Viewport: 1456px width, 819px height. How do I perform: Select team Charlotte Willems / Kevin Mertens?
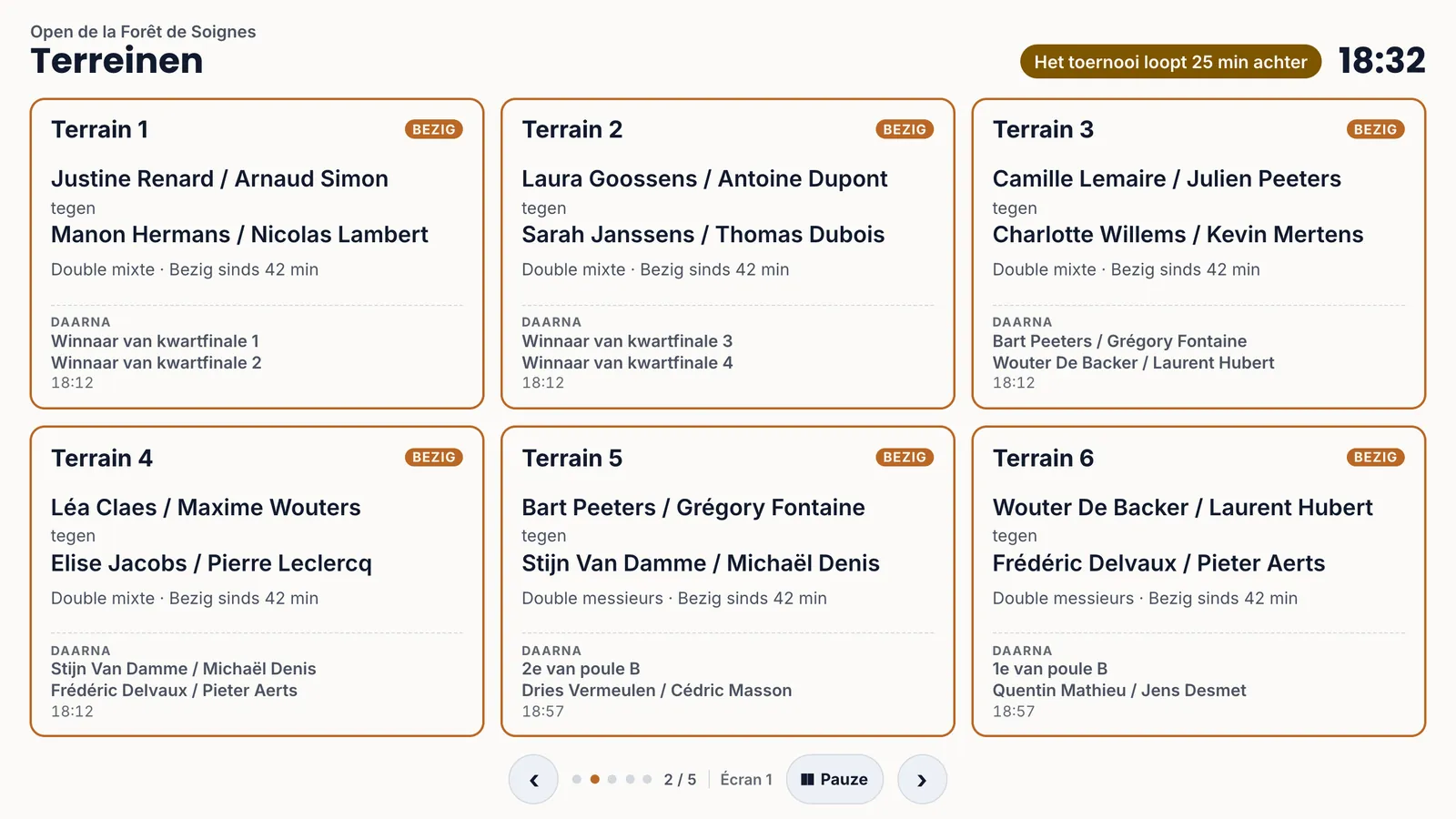[x=1178, y=234]
